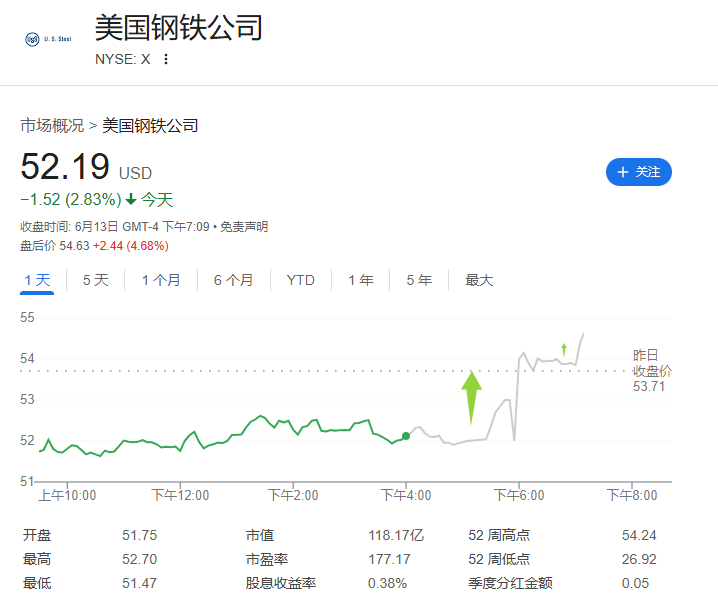The height and width of the screenshot is (605, 718).
Task: Switch to the 5 天 chart tab
Action: point(96,280)
